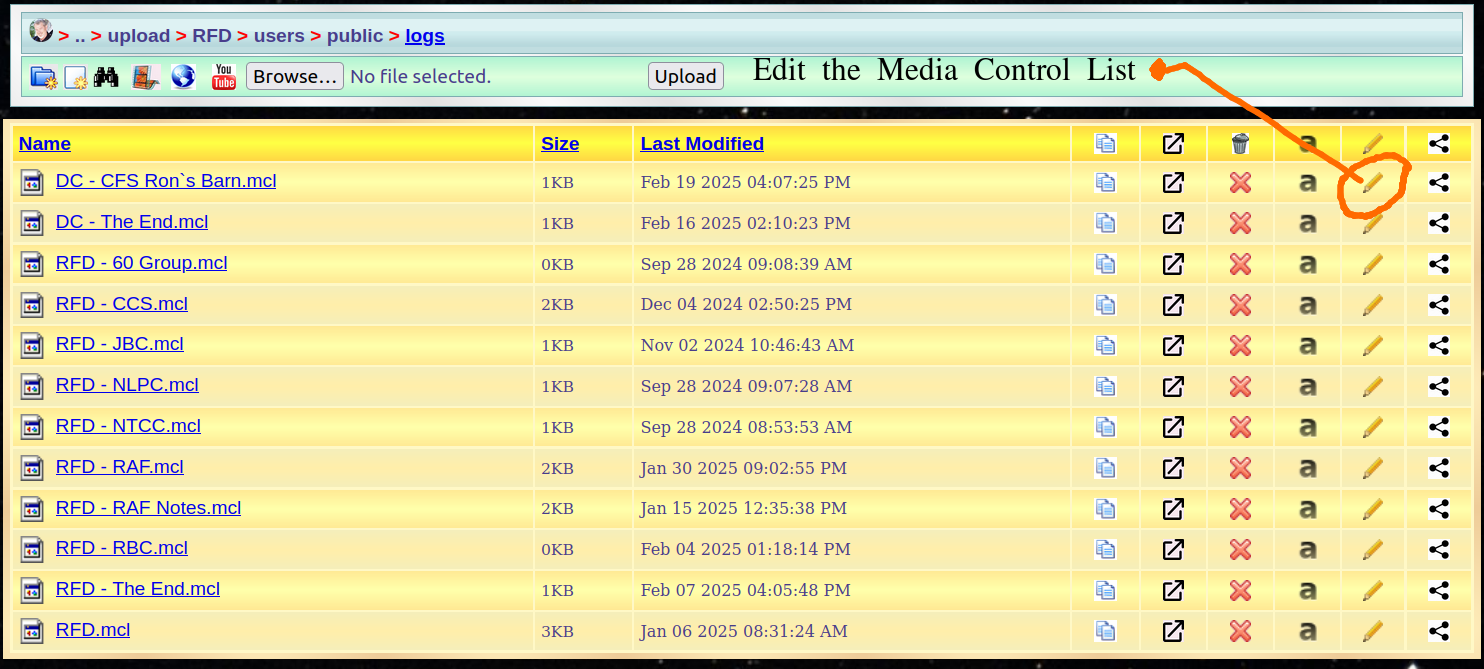The width and height of the screenshot is (1484, 669).
Task: Click the YouTube icon in toolbar
Action: tap(224, 77)
